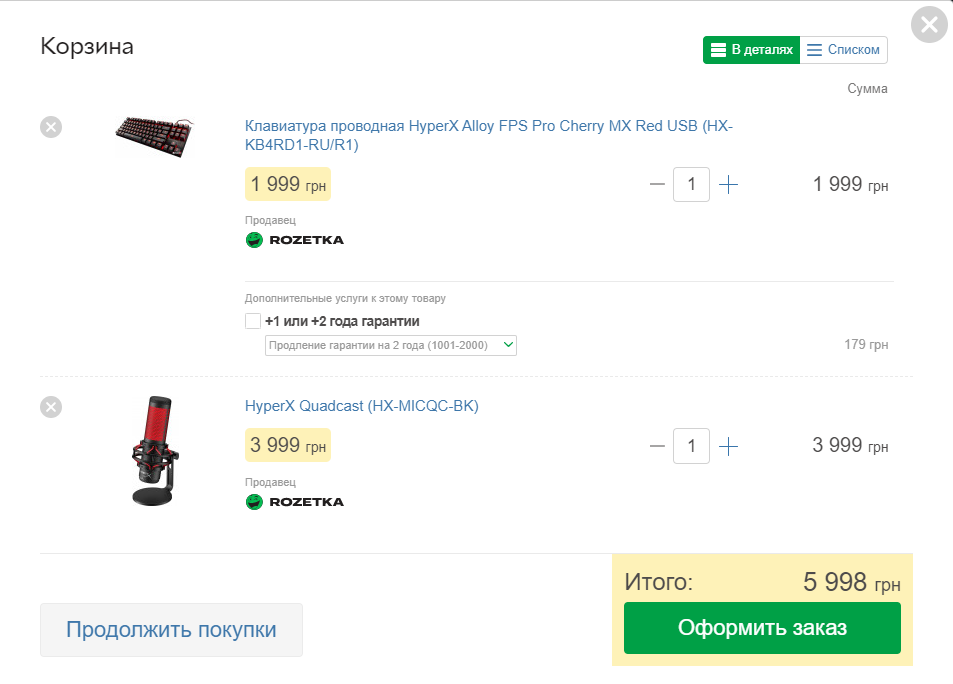Click the "Продолжить покупки" button
This screenshot has height=684, width=953.
click(x=171, y=630)
